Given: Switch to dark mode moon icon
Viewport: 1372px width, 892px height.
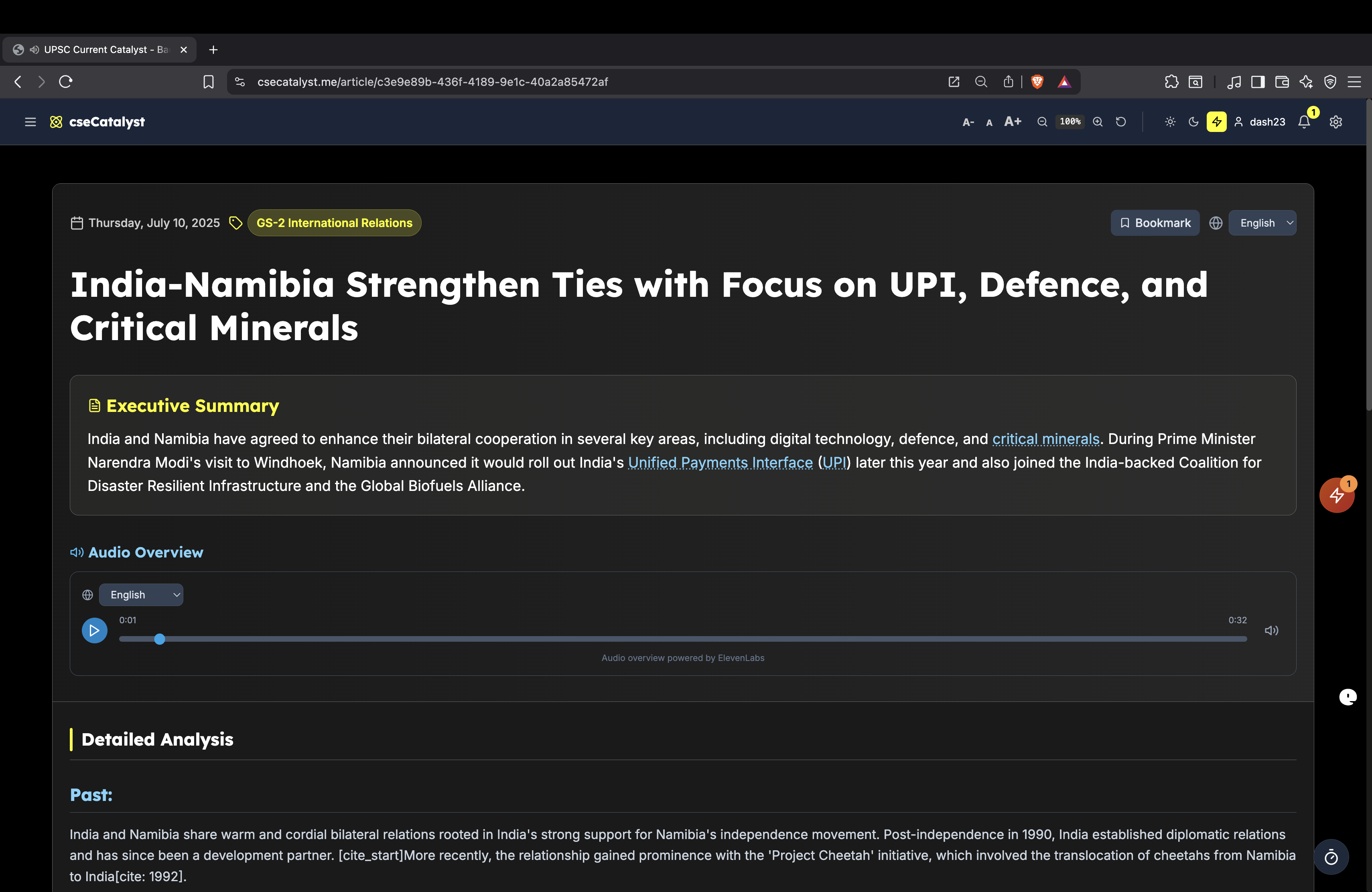Looking at the screenshot, I should coord(1193,122).
